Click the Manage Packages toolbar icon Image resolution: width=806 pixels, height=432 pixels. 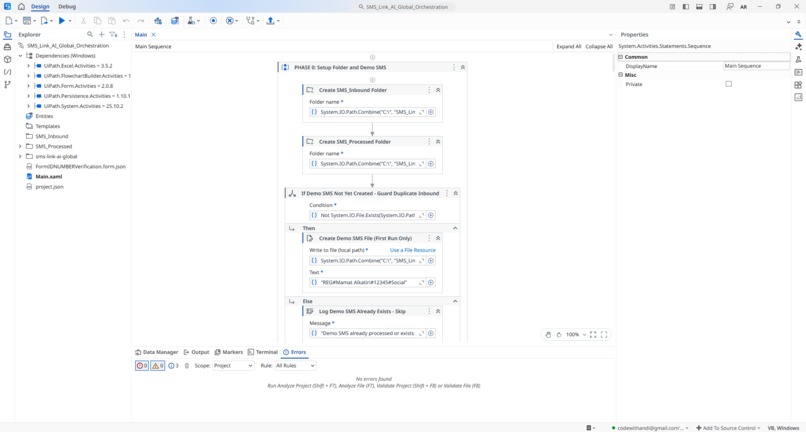(x=158, y=21)
